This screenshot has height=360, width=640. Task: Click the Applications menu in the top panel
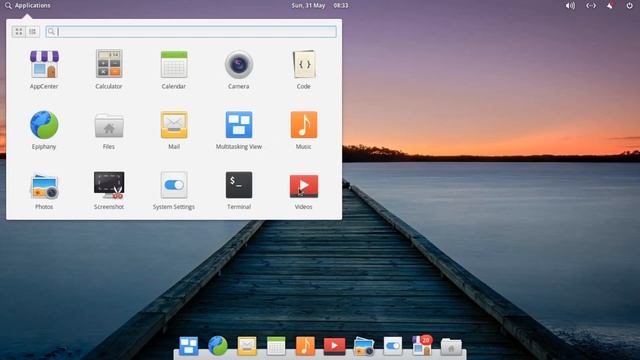point(28,5)
